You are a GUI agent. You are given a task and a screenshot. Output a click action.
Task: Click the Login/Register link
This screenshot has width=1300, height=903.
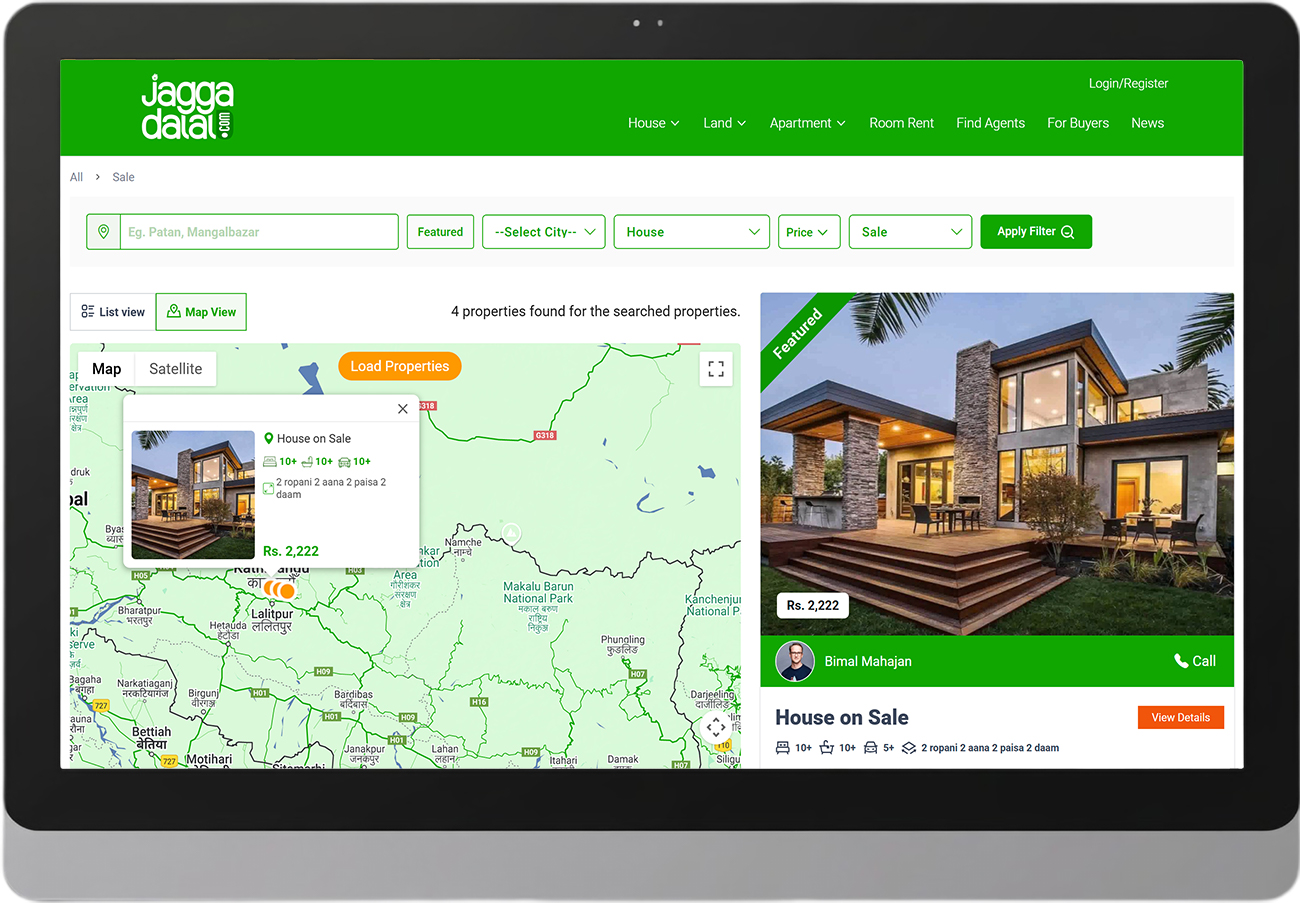click(1128, 84)
